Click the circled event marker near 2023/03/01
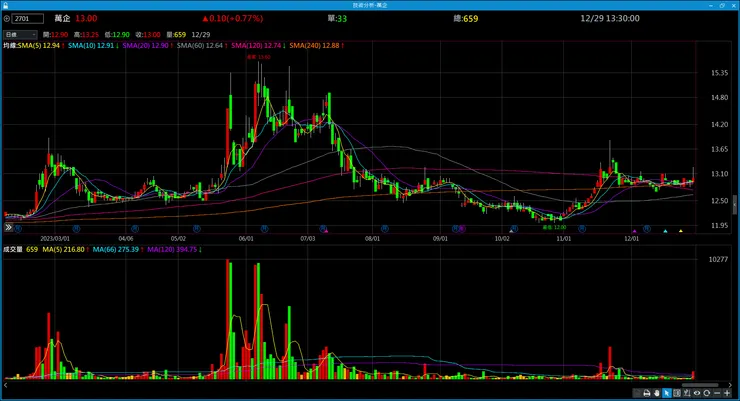 pyautogui.click(x=76, y=229)
